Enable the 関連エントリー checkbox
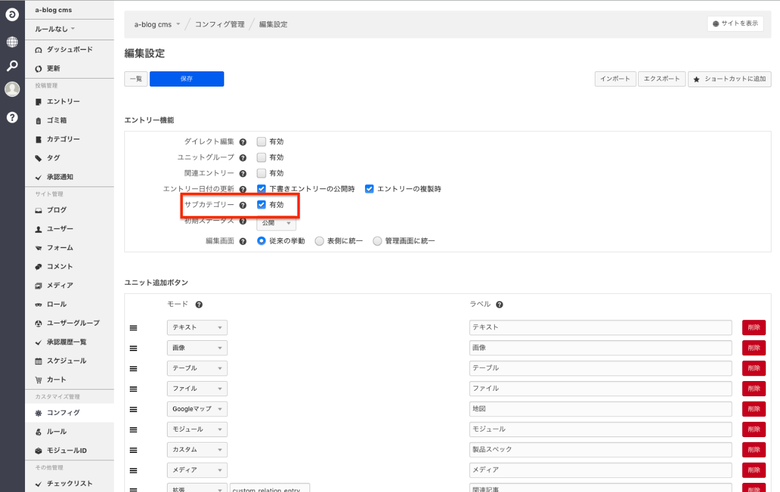The width and height of the screenshot is (780, 492). click(261, 173)
